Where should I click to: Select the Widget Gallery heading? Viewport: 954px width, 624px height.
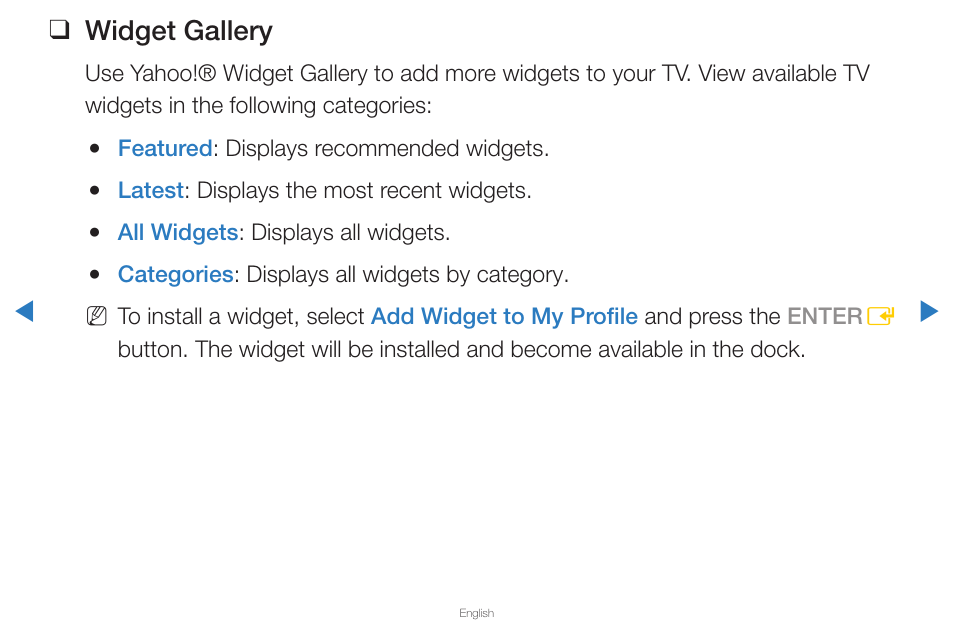coord(179,31)
